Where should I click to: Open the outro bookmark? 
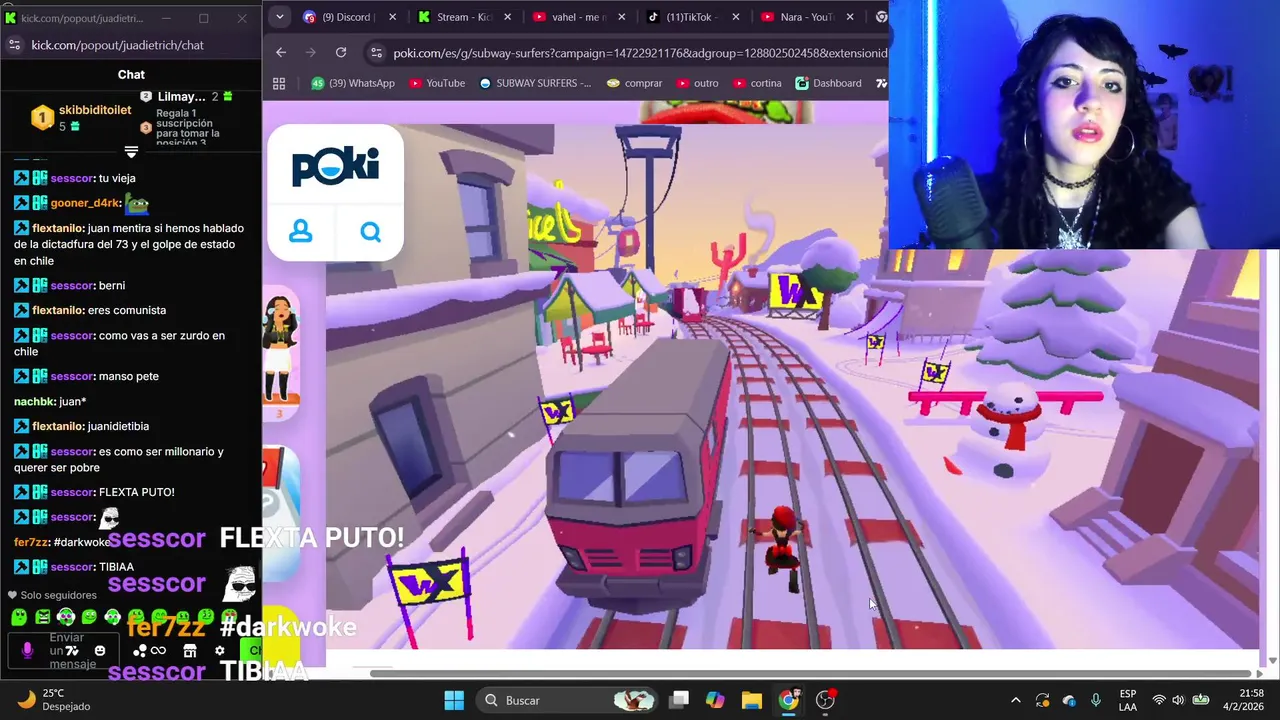(698, 83)
